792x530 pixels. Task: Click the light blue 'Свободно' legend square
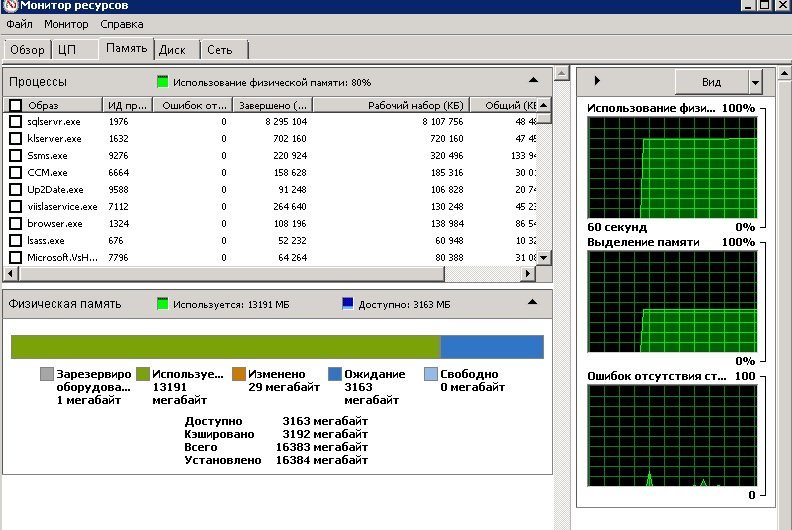point(430,374)
